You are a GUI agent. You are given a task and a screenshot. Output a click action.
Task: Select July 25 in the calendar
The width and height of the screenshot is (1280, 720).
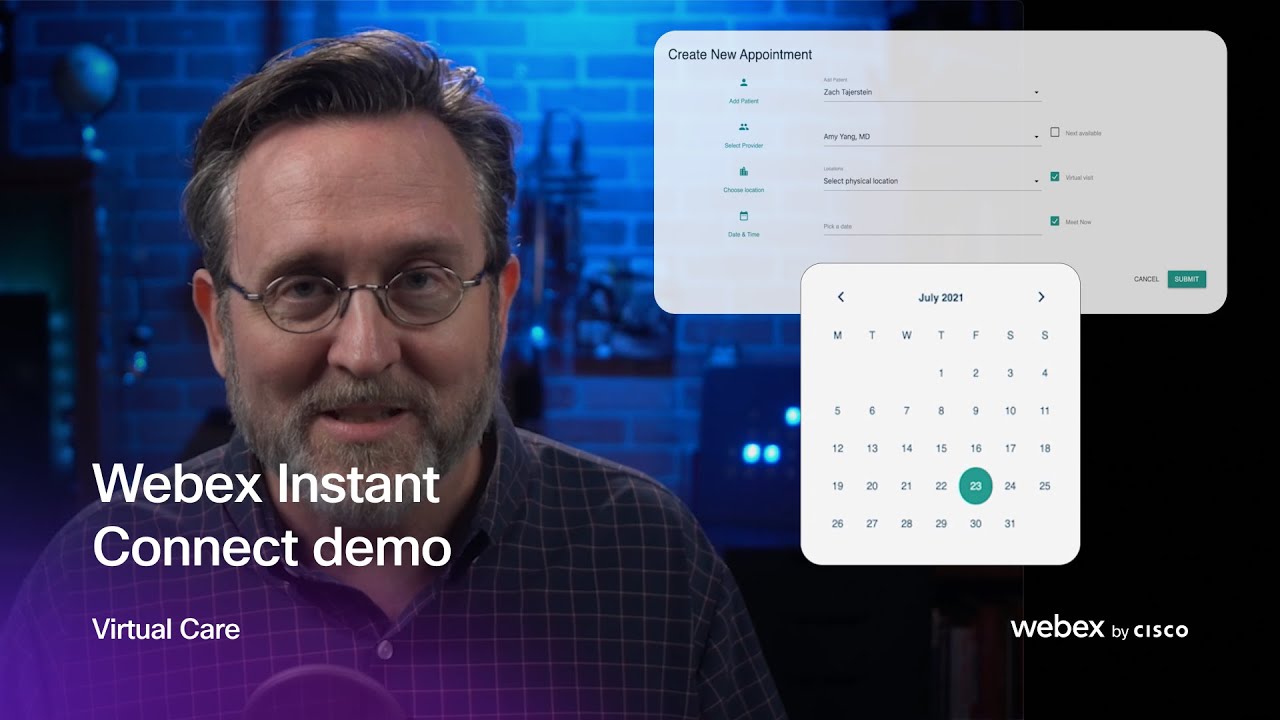click(1044, 486)
